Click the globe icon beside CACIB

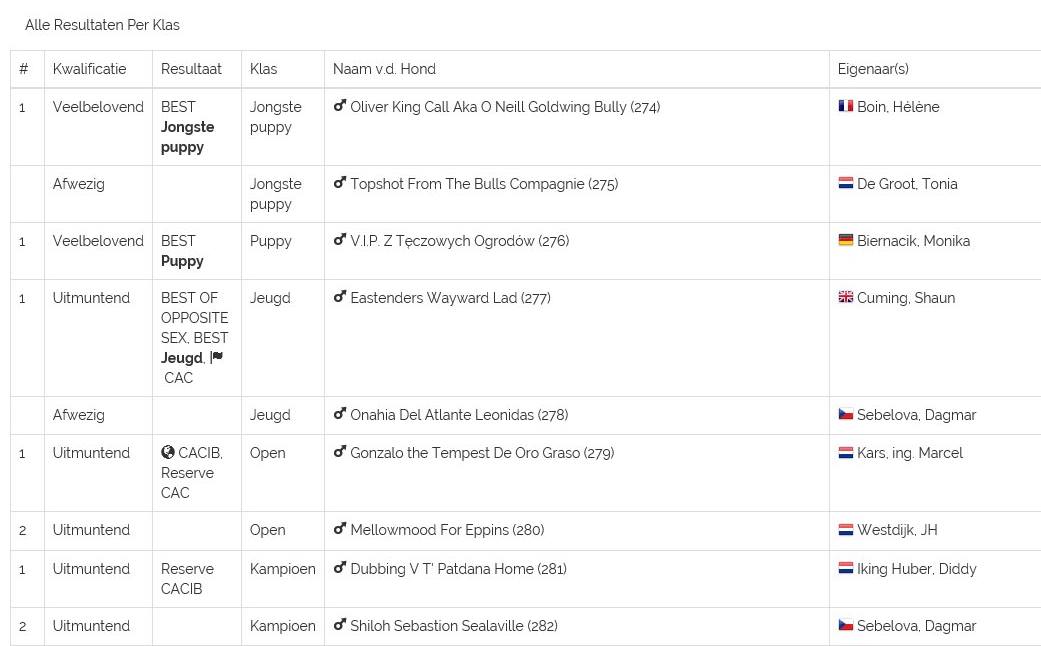(167, 452)
